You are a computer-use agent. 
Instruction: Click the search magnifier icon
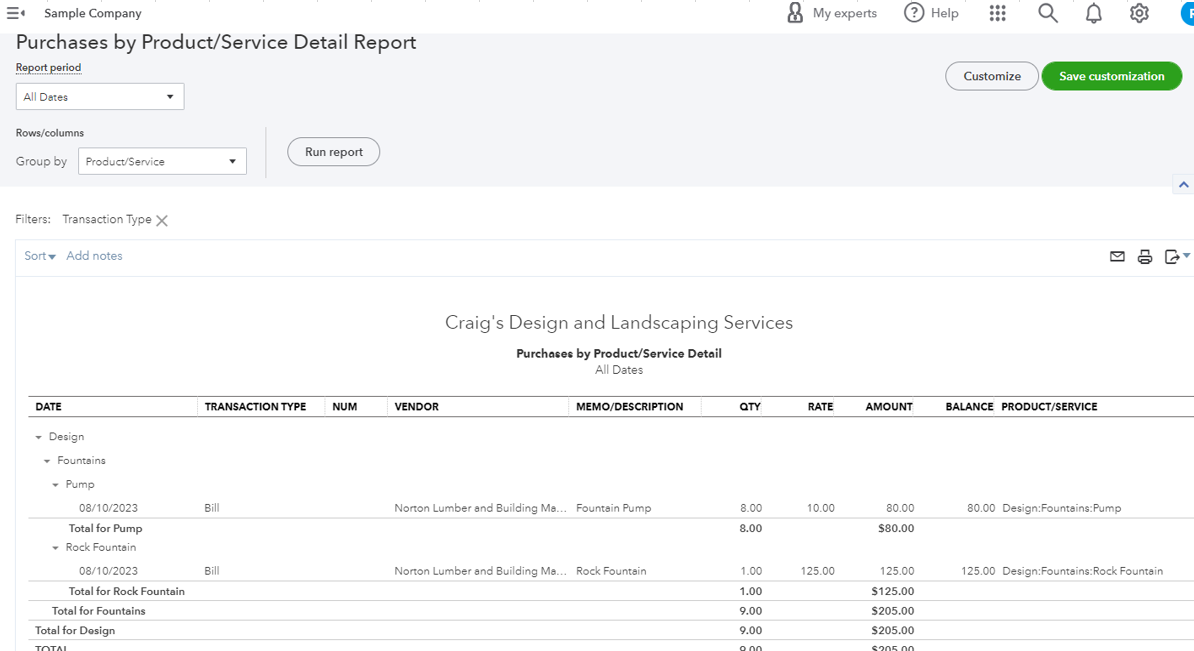(1047, 13)
